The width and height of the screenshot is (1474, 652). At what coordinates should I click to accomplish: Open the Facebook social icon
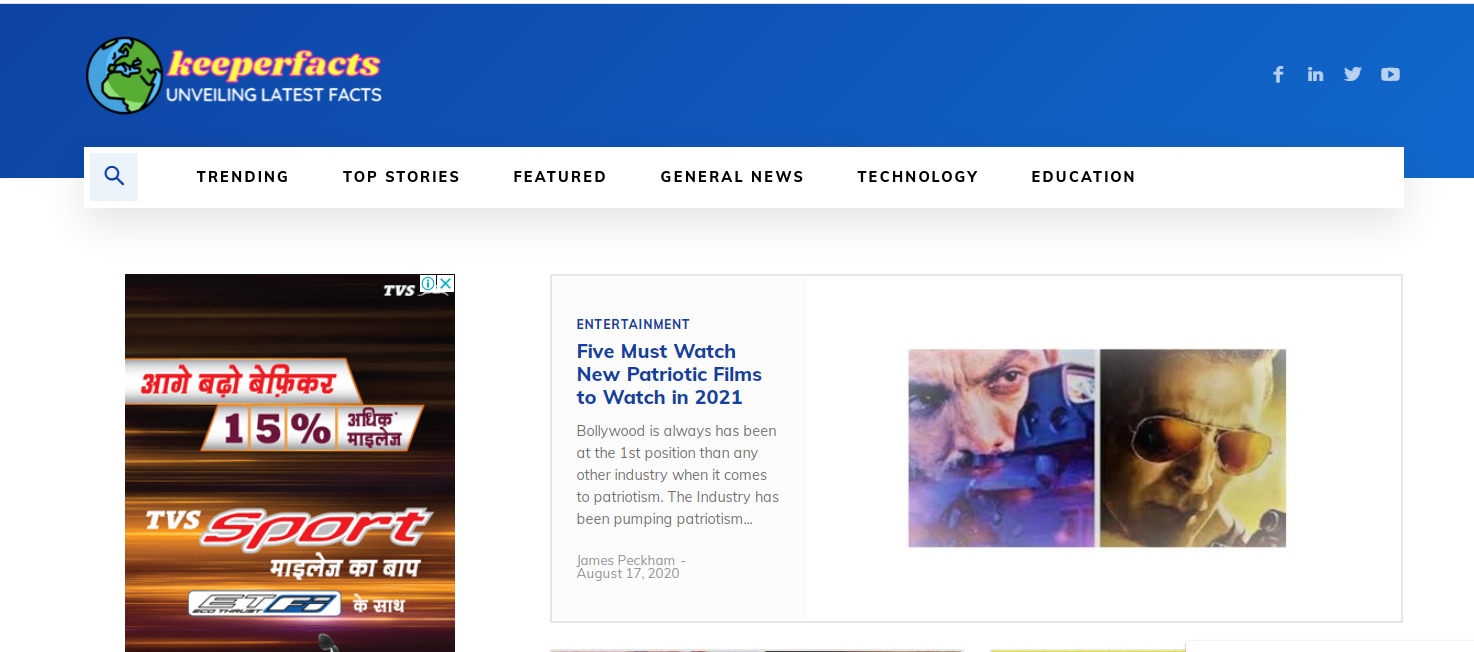(x=1278, y=74)
